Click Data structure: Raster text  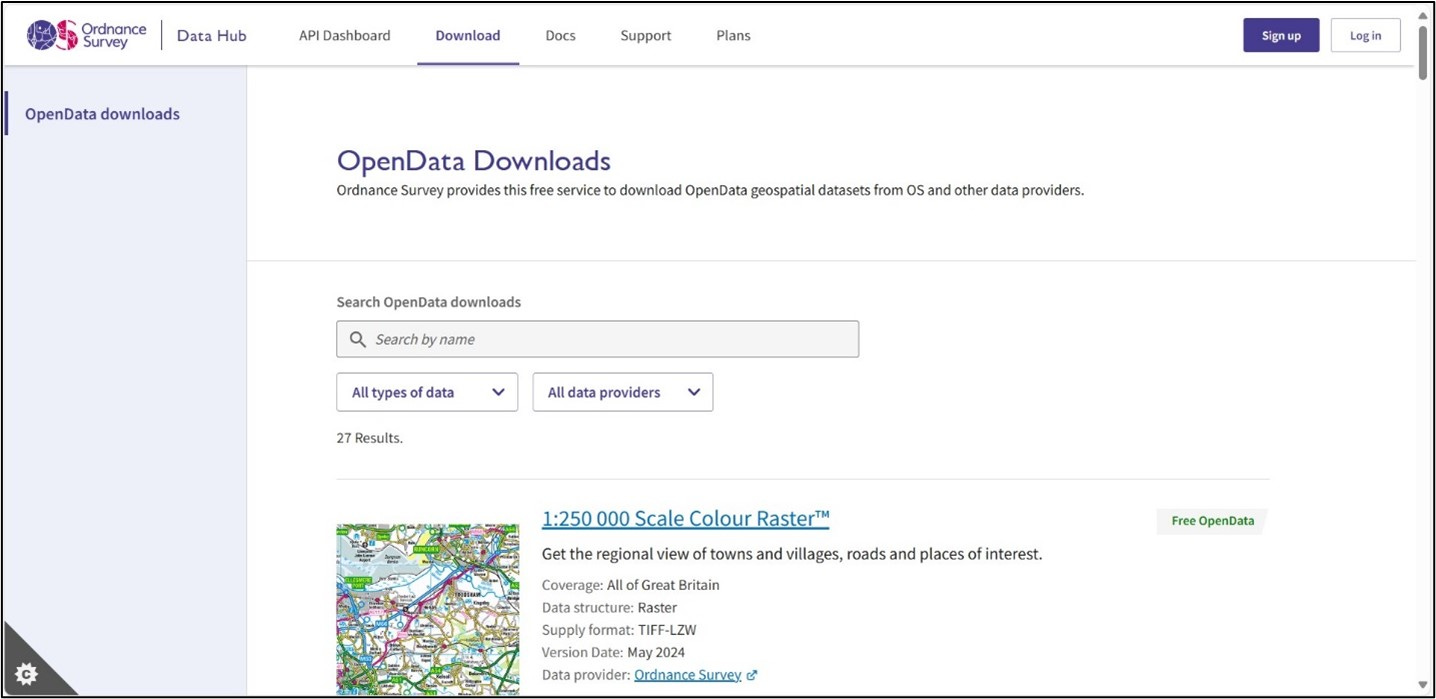[x=609, y=607]
